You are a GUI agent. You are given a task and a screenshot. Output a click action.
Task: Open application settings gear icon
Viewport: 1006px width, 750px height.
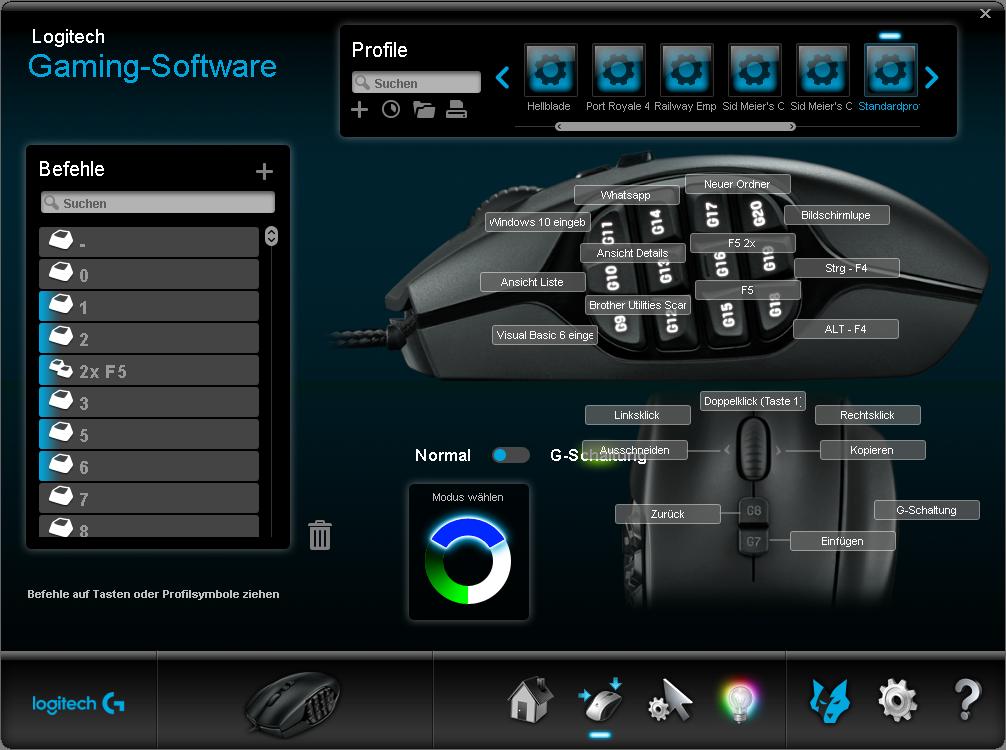pyautogui.click(x=898, y=701)
